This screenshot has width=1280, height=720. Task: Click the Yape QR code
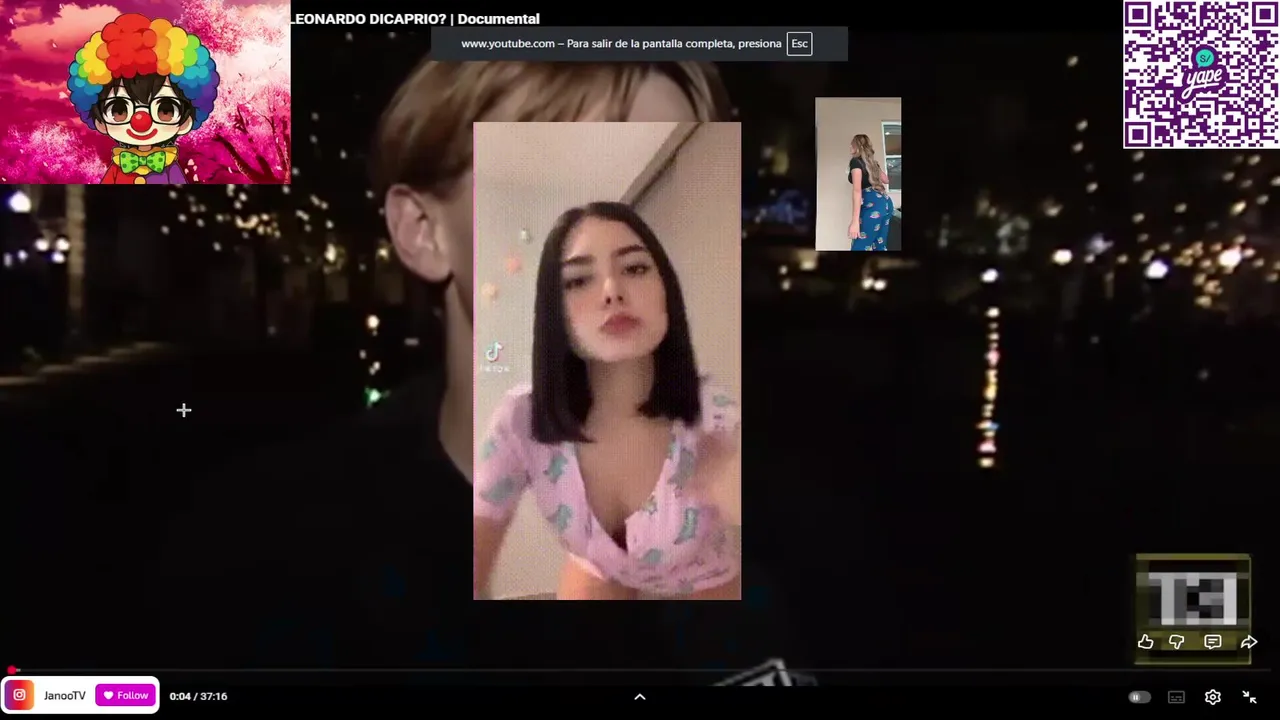click(x=1201, y=74)
